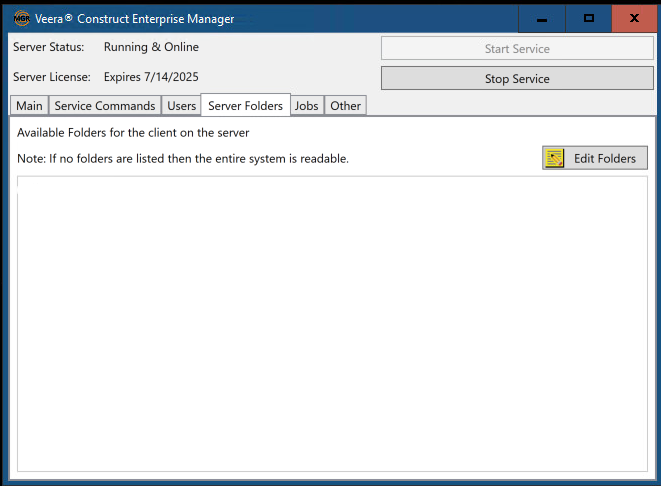Click the window title 'Veera Construct Enterprise Manager'

tap(134, 19)
